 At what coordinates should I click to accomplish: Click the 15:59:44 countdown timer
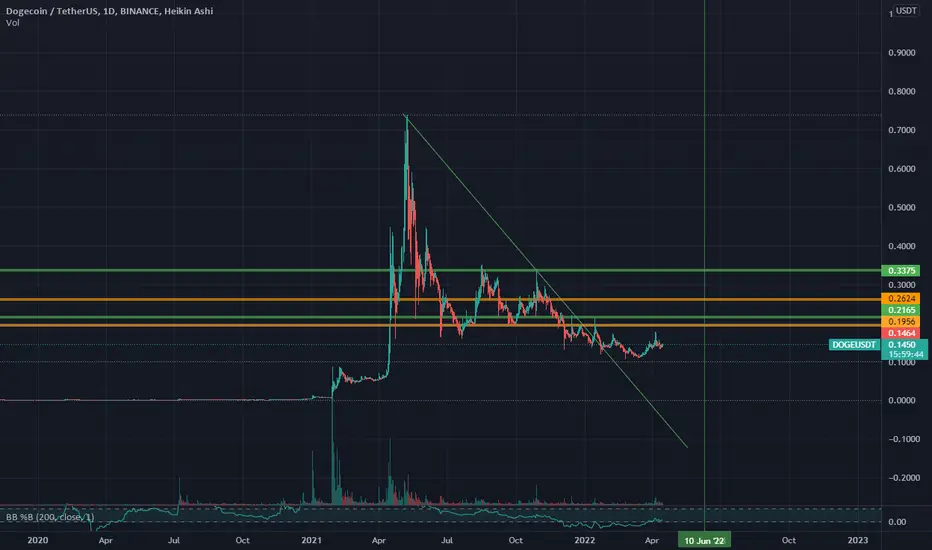click(906, 354)
